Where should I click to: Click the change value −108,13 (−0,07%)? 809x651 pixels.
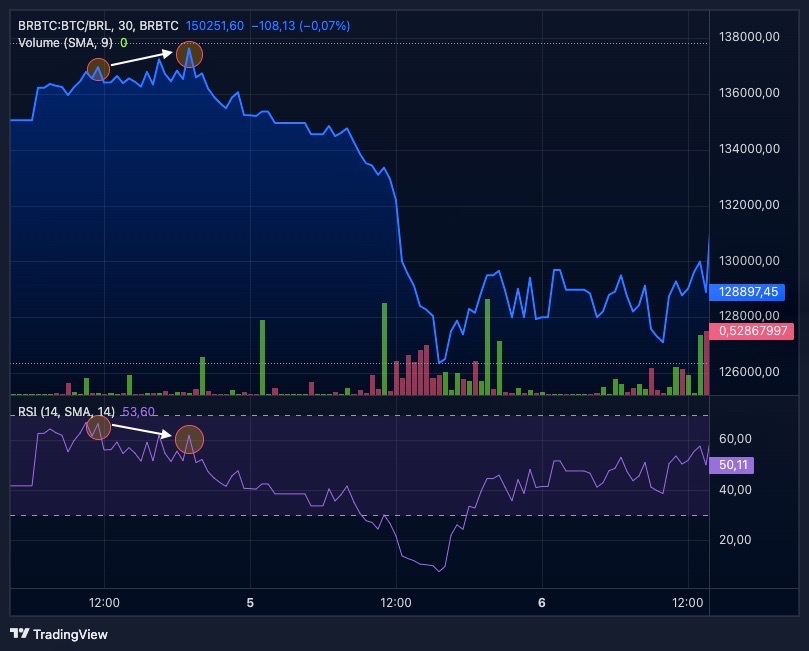coord(301,26)
